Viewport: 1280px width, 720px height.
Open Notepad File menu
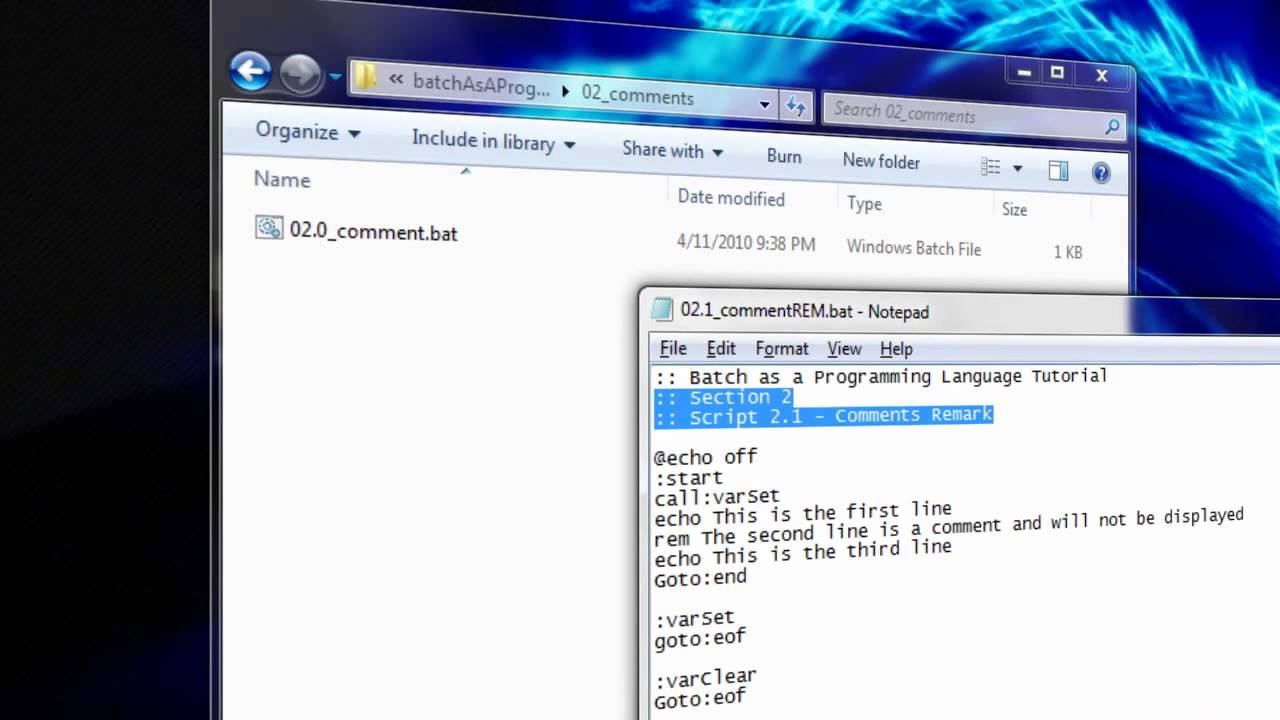[673, 348]
